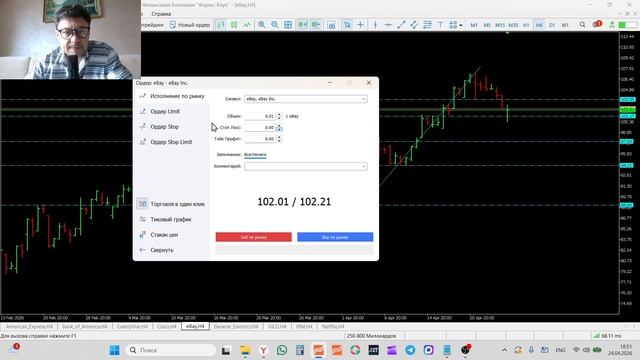Select the trendline drawing tool

pos(401,25)
